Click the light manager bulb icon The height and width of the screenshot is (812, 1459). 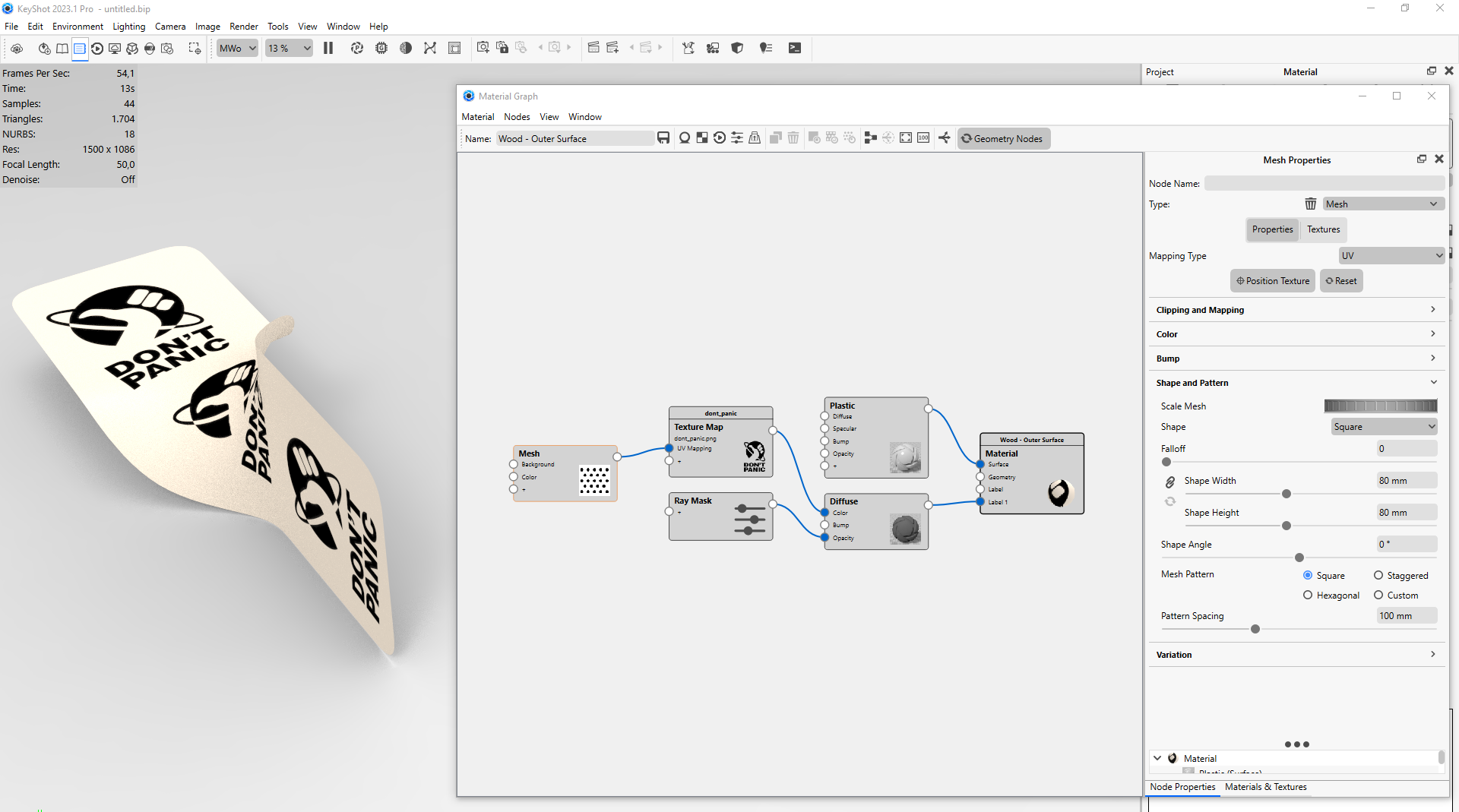[766, 48]
